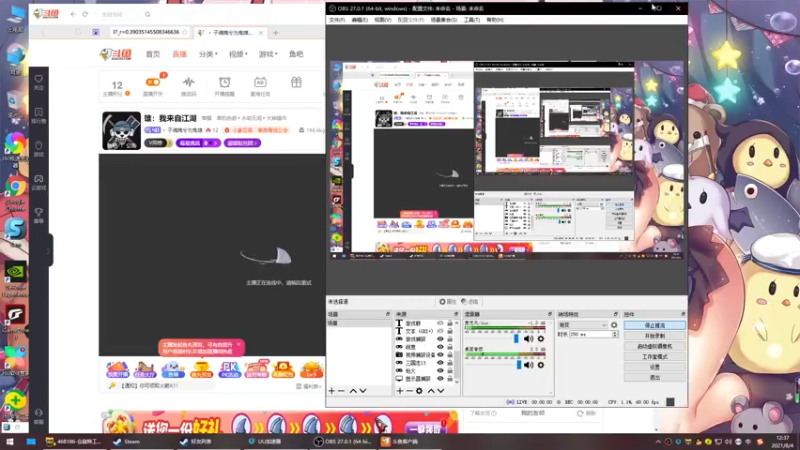
Task: Open 关注 heart icon in Douyu sidebar
Action: click(x=39, y=79)
